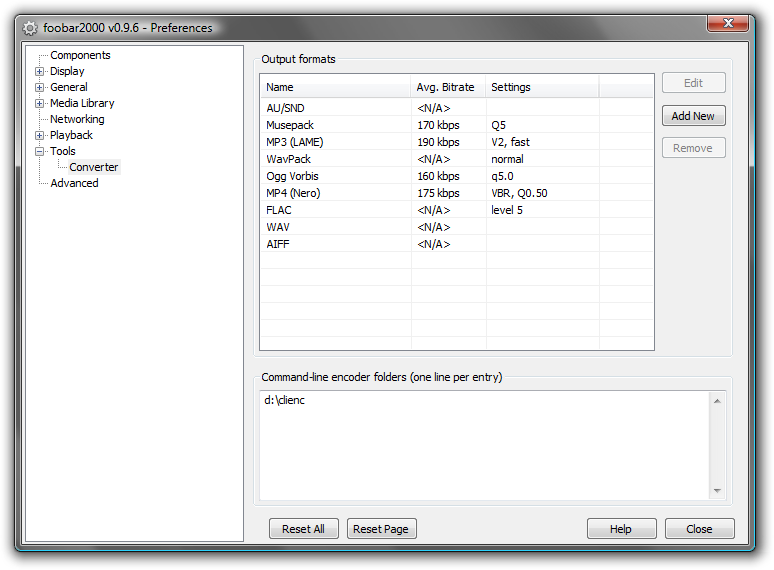774x570 pixels.
Task: Click the encoder folders scrollbar down arrow
Action: [x=717, y=491]
